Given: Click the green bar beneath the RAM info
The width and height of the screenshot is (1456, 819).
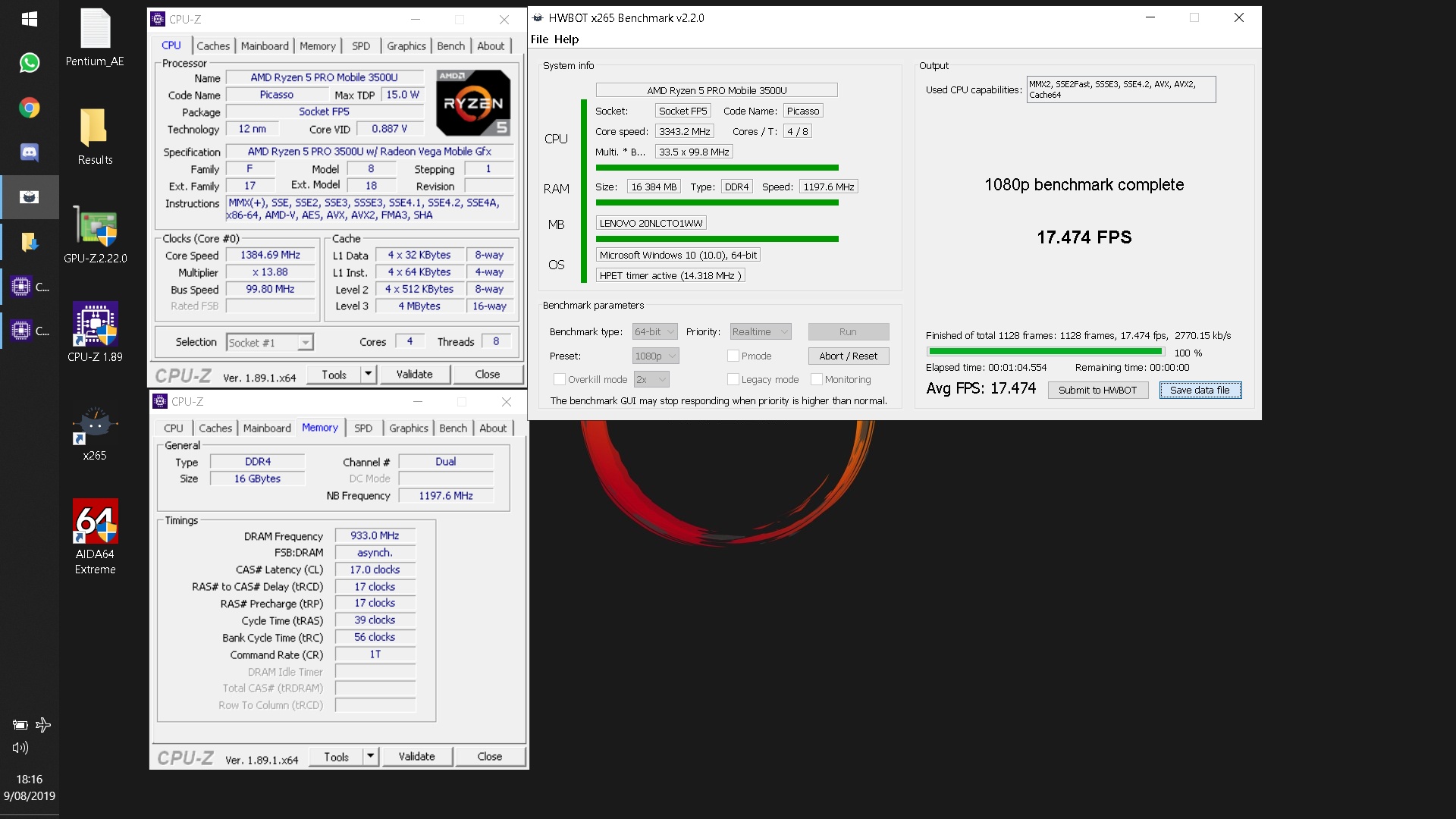Looking at the screenshot, I should pos(717,202).
